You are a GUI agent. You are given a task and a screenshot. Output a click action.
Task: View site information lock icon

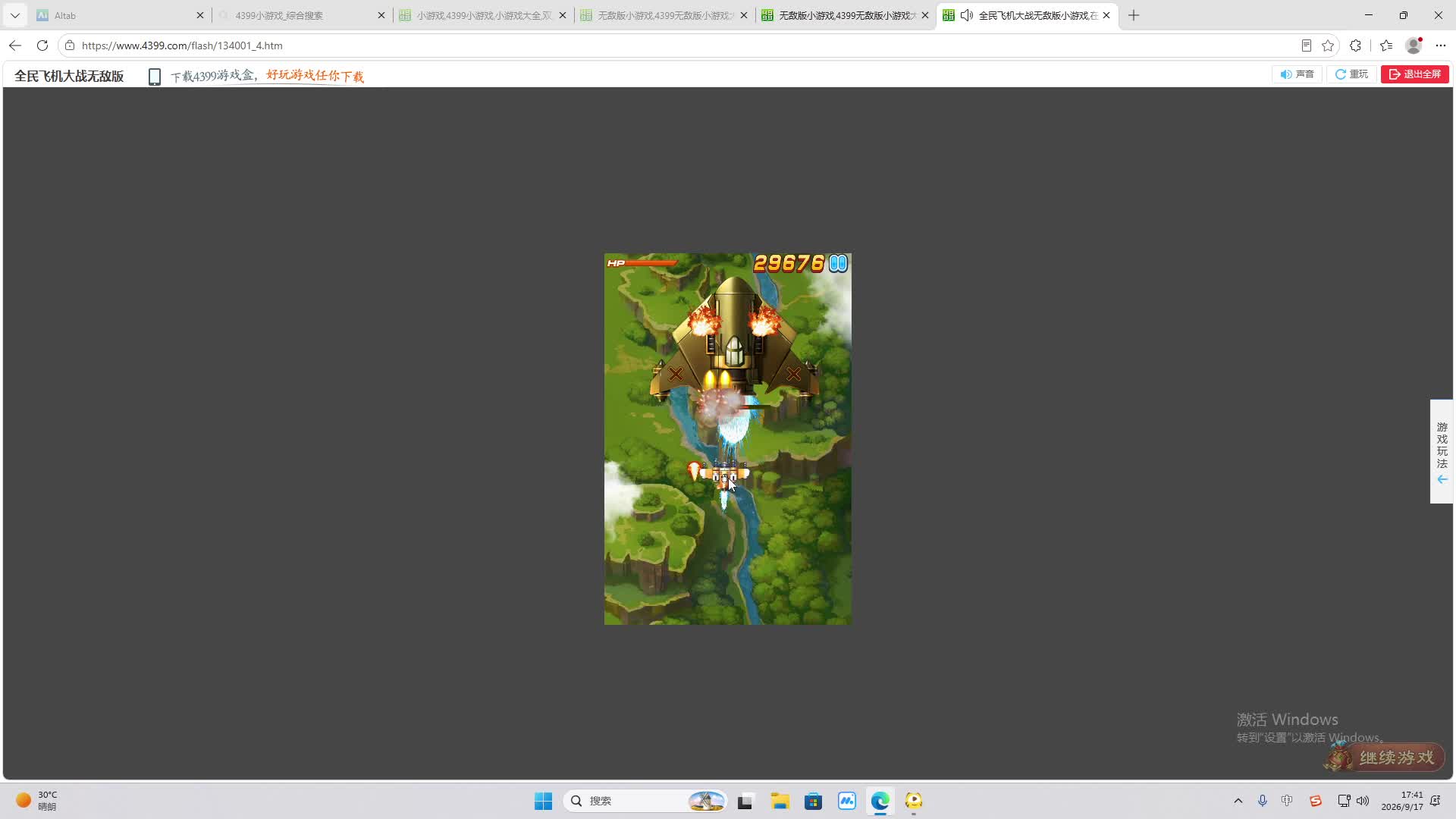click(x=70, y=45)
